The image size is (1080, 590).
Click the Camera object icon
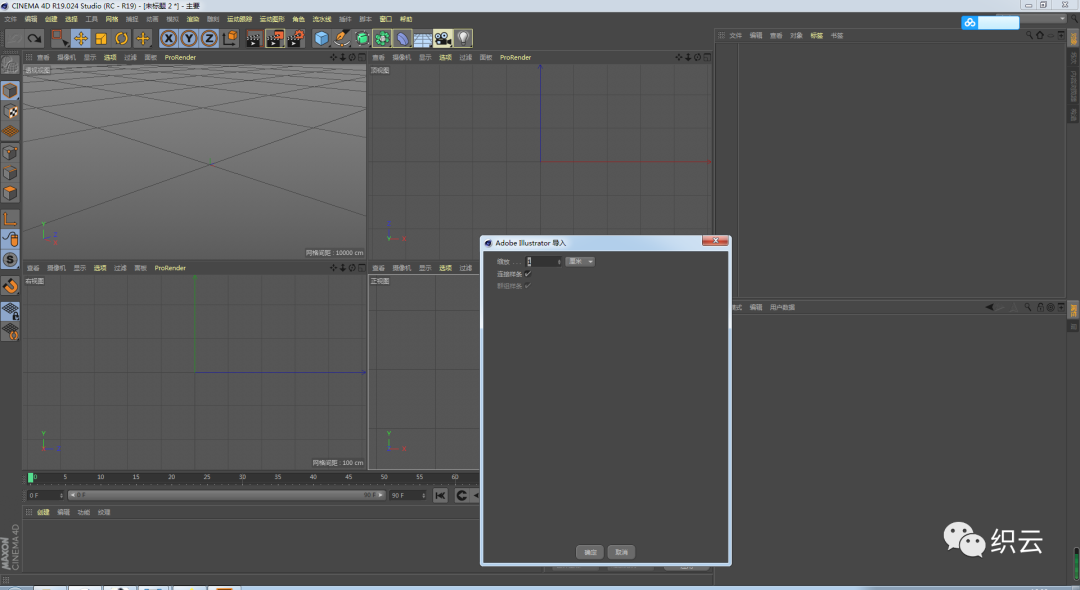click(x=443, y=39)
